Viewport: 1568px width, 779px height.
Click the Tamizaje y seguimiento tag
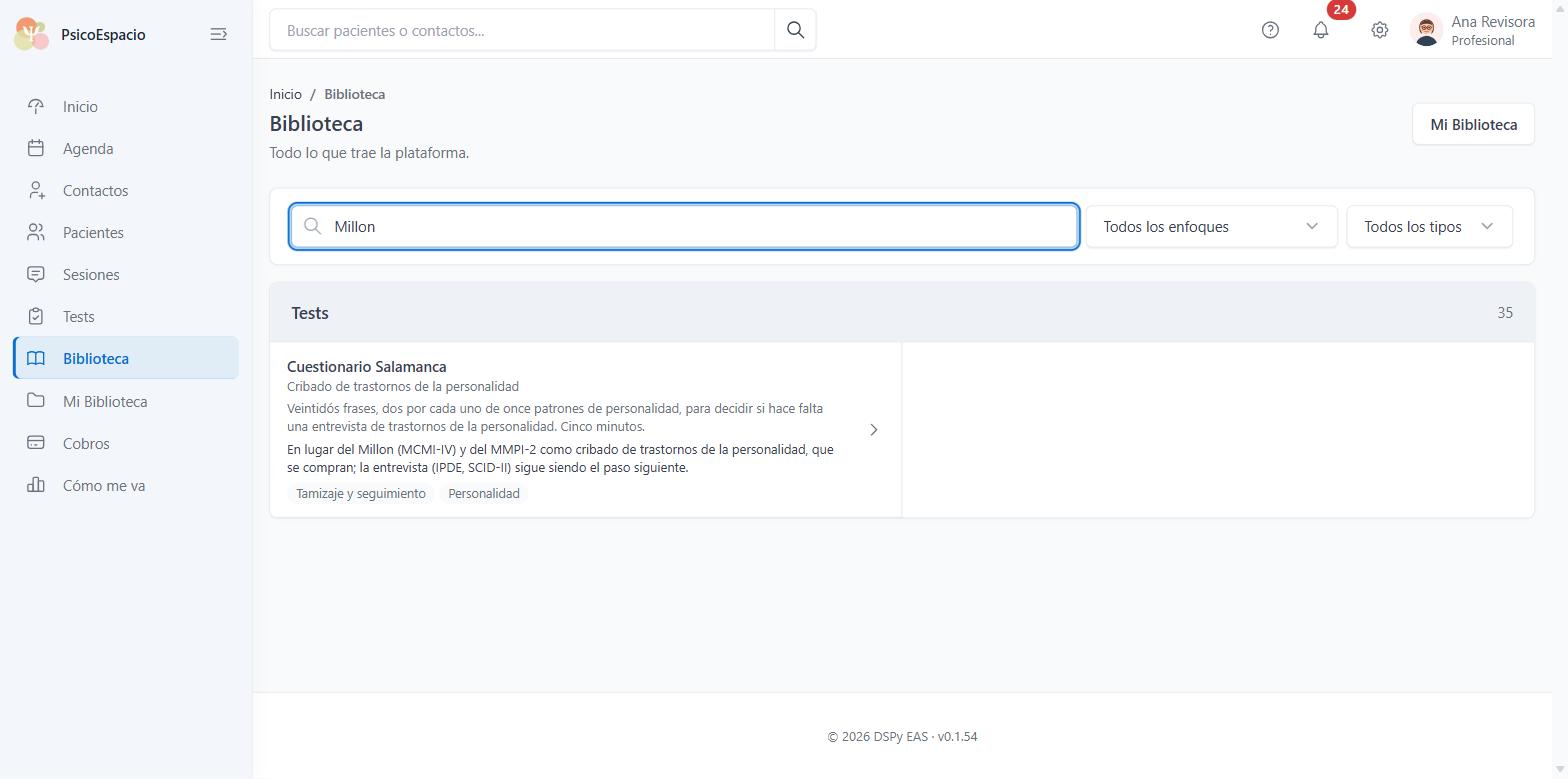pyautogui.click(x=360, y=493)
